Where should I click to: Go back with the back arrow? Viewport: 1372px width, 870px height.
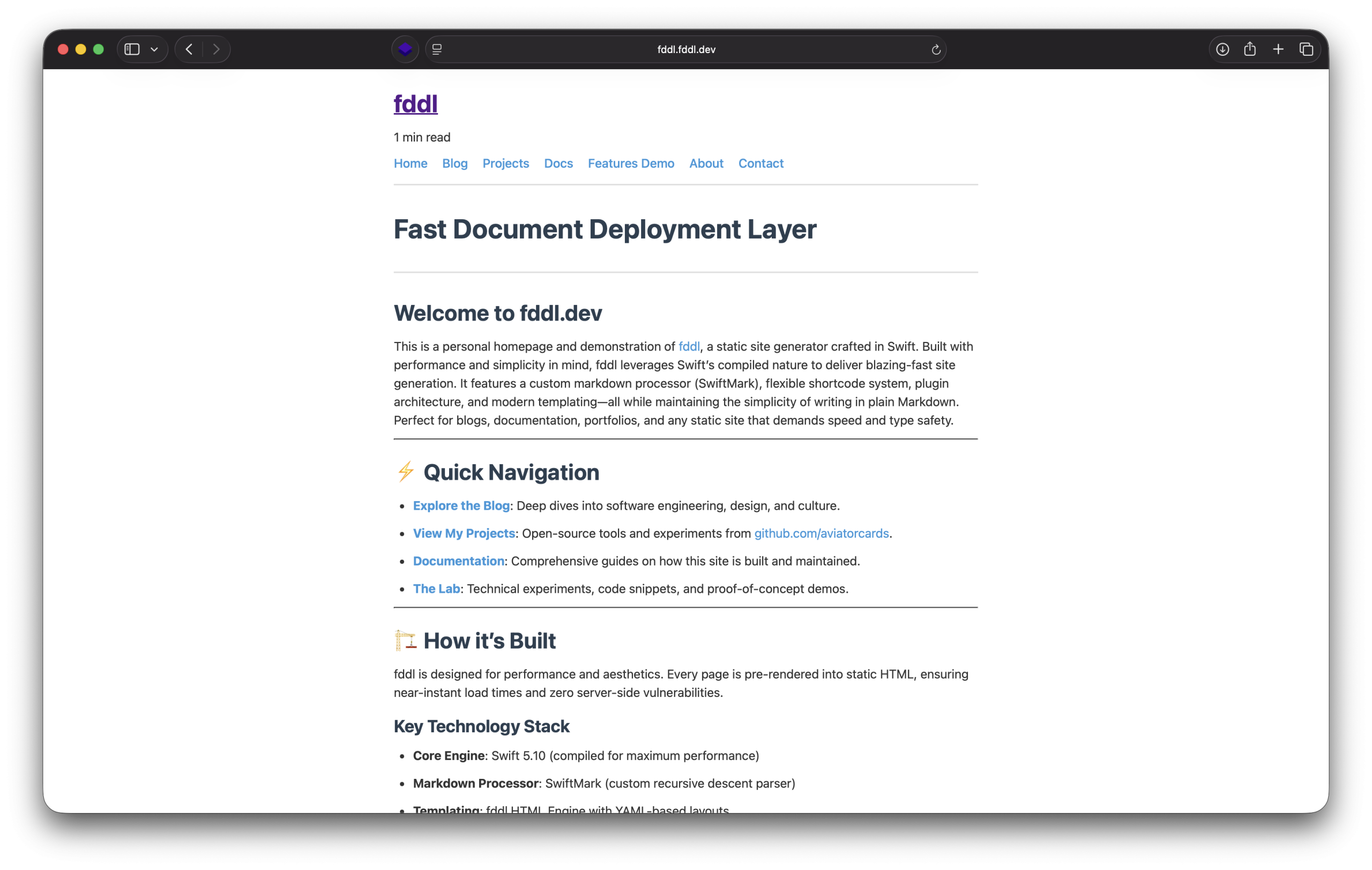coord(189,49)
